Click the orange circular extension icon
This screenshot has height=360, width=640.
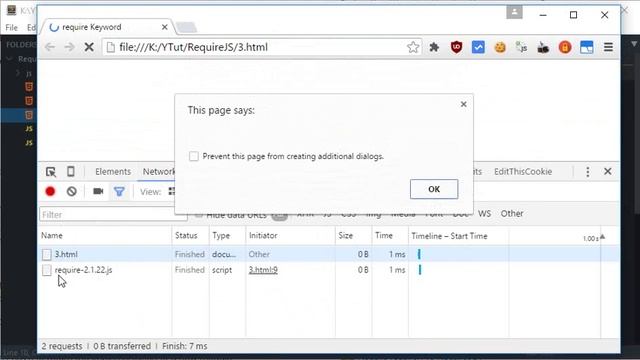click(x=565, y=47)
